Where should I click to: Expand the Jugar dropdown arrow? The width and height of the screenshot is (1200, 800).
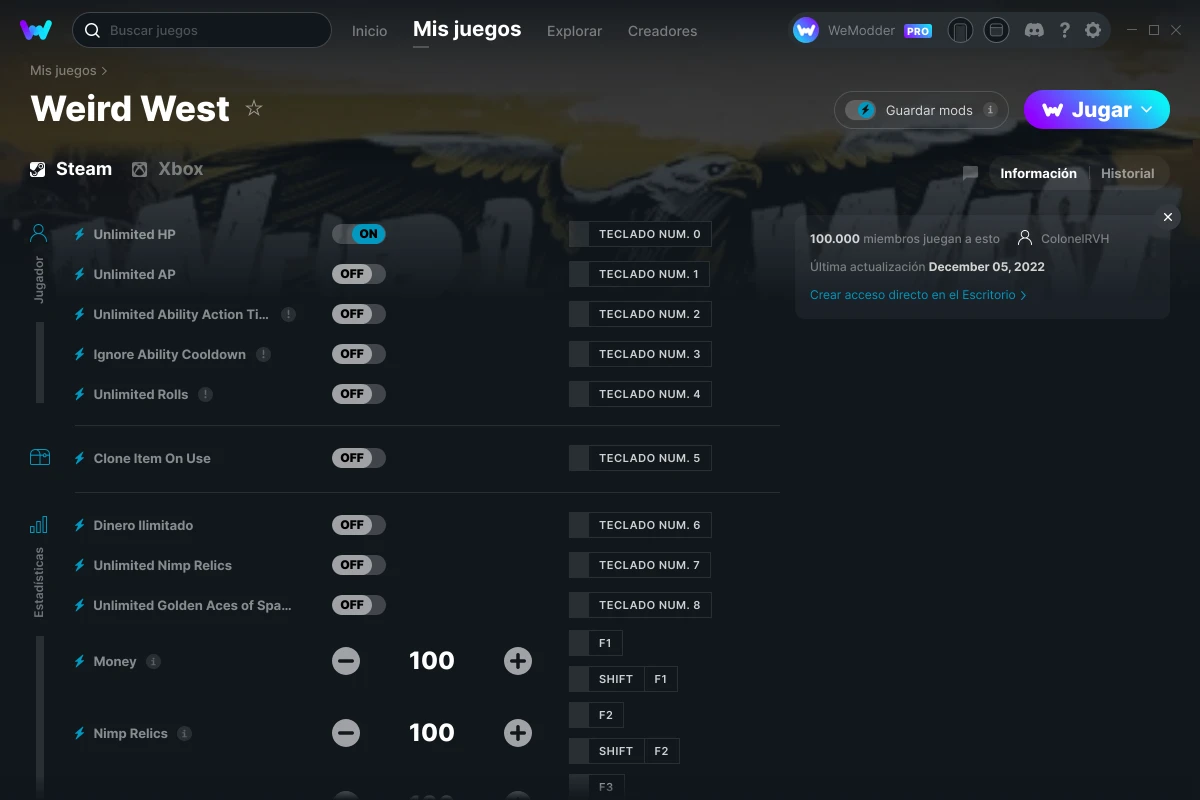1147,110
